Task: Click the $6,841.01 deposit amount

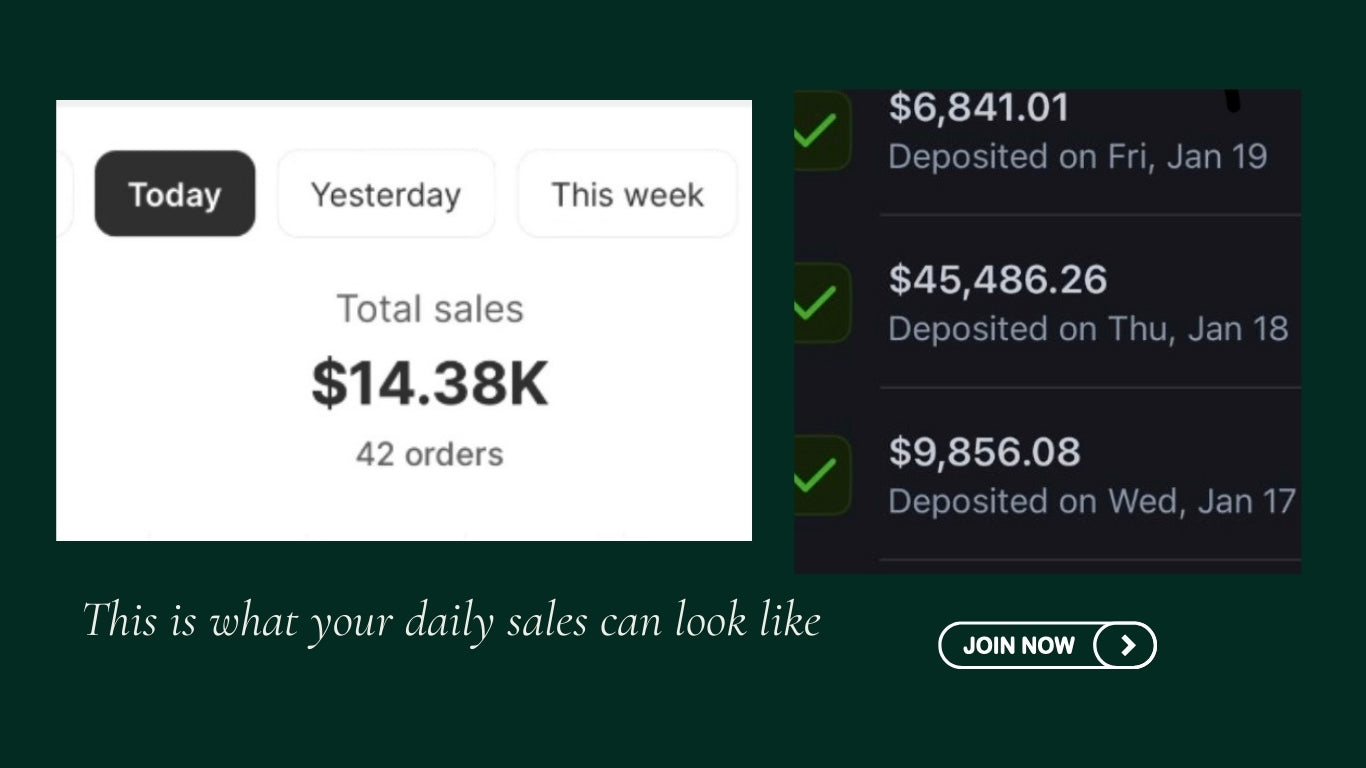Action: click(x=978, y=108)
